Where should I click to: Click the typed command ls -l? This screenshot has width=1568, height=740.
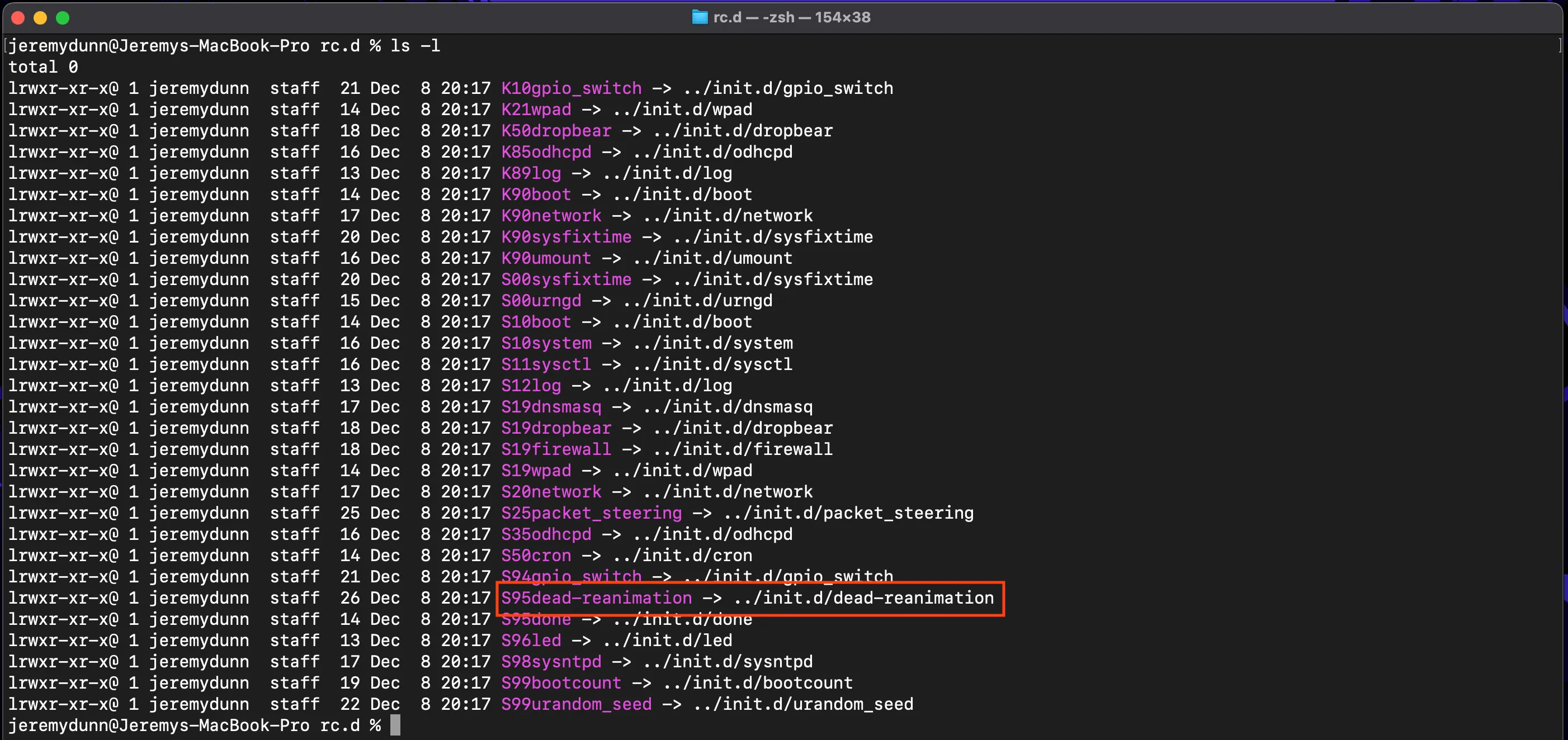415,46
